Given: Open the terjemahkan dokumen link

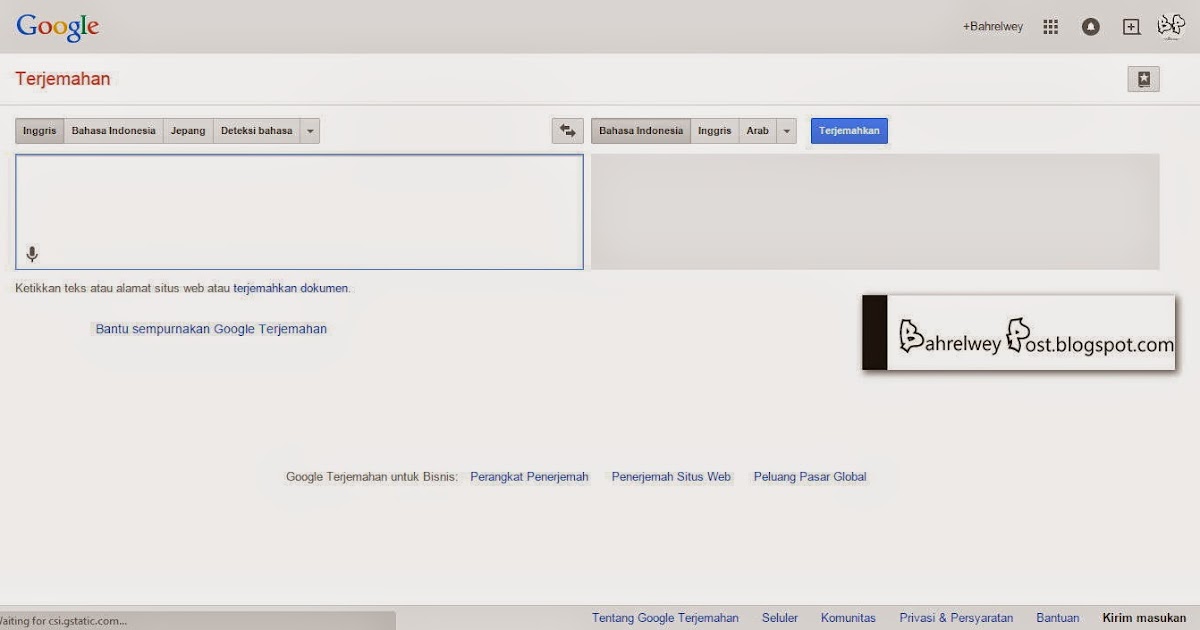Looking at the screenshot, I should (x=291, y=288).
